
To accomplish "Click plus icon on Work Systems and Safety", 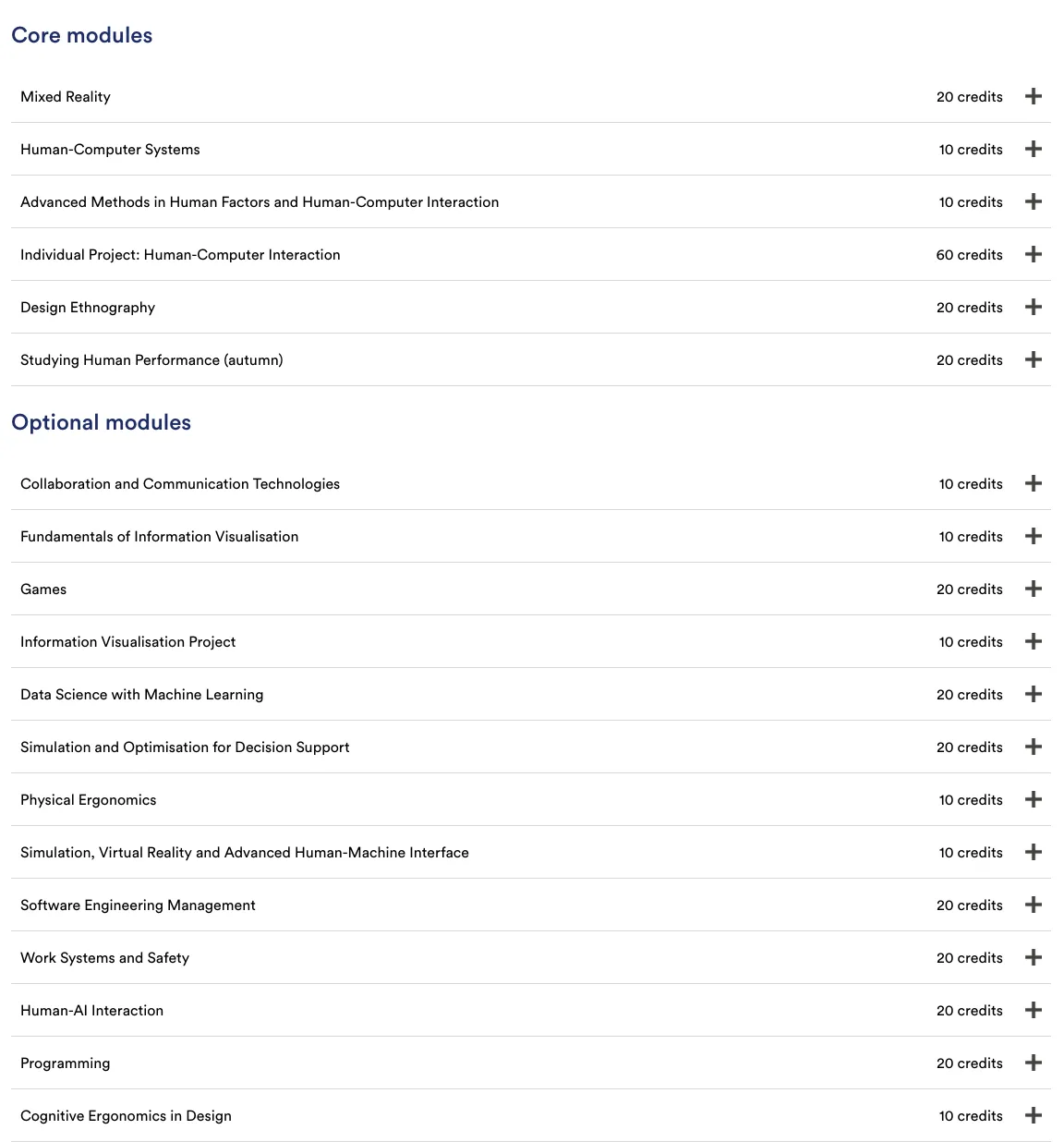I will click(1034, 957).
